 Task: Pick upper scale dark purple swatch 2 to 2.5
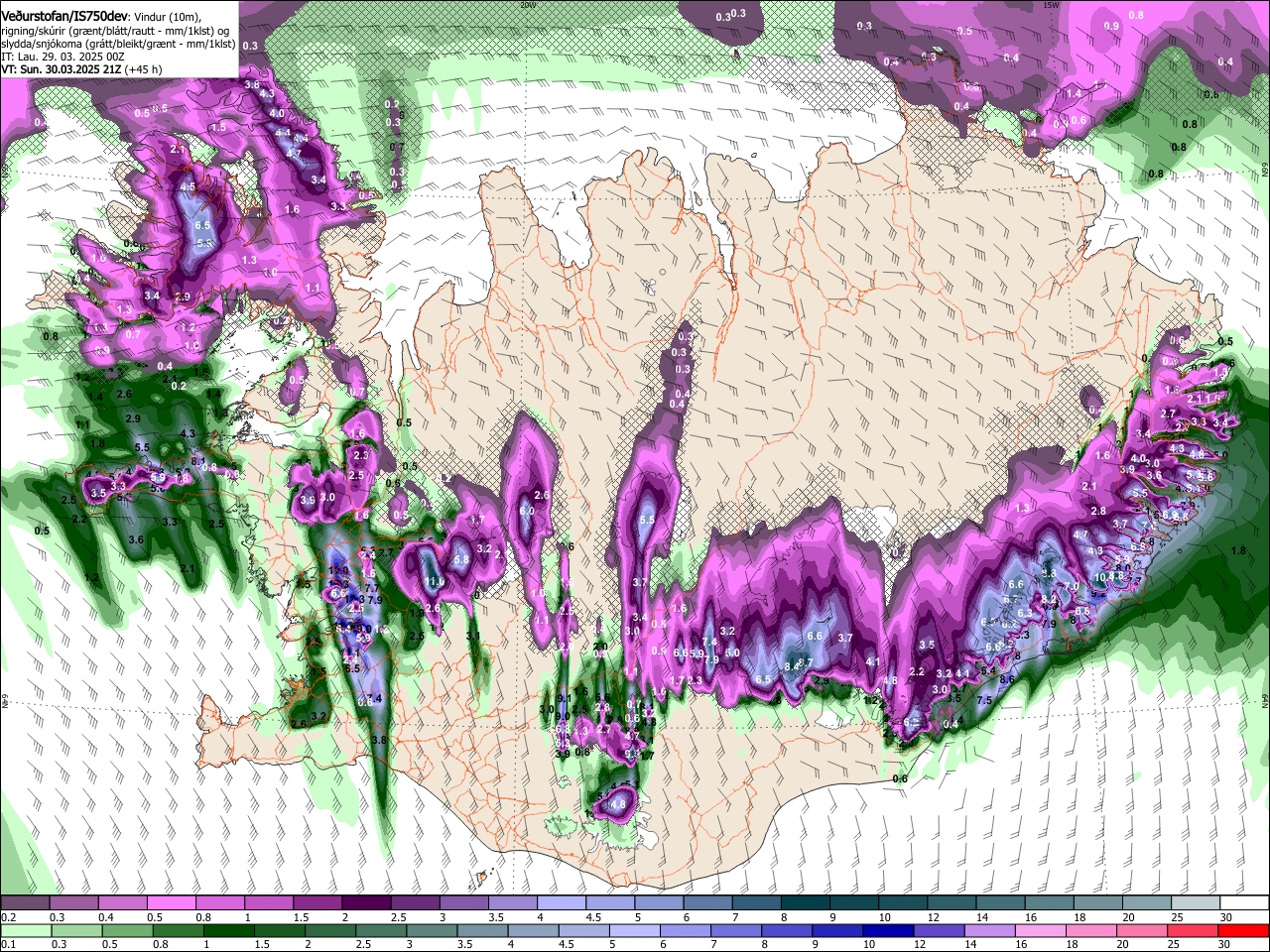(x=366, y=903)
